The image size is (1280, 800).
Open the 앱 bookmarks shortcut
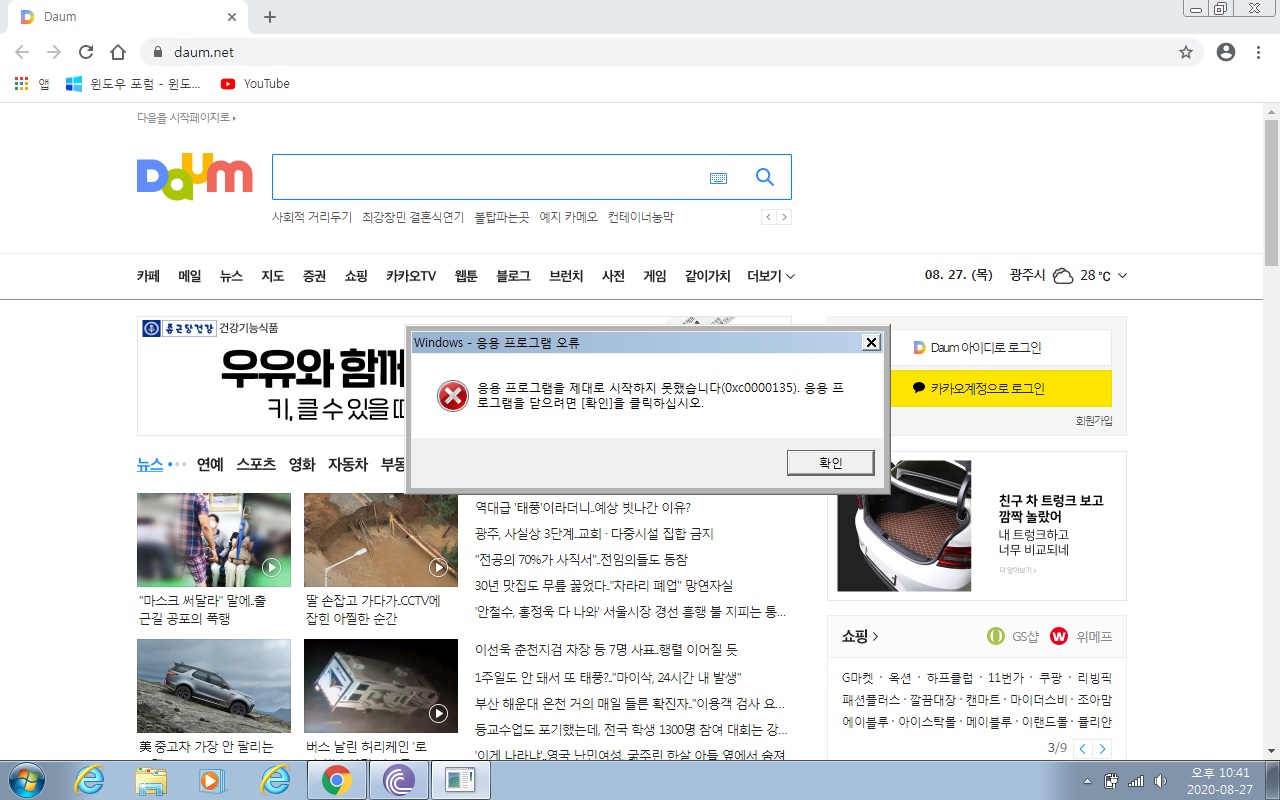pos(32,84)
